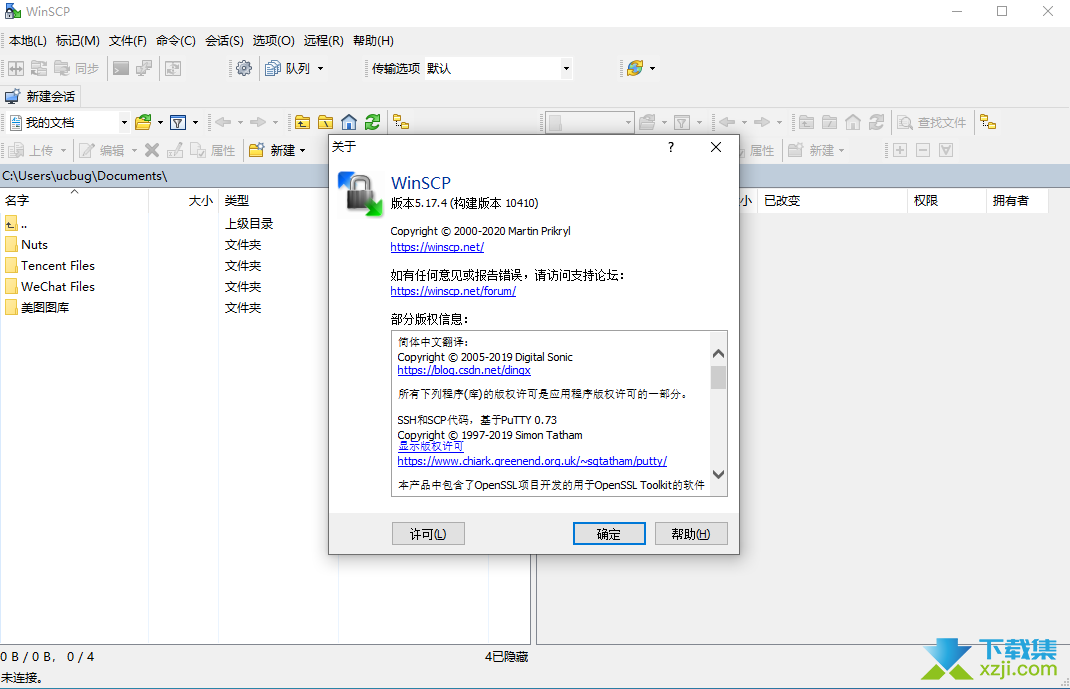Click the open terminal console icon
Screen dimensions: 1070x689
121,68
